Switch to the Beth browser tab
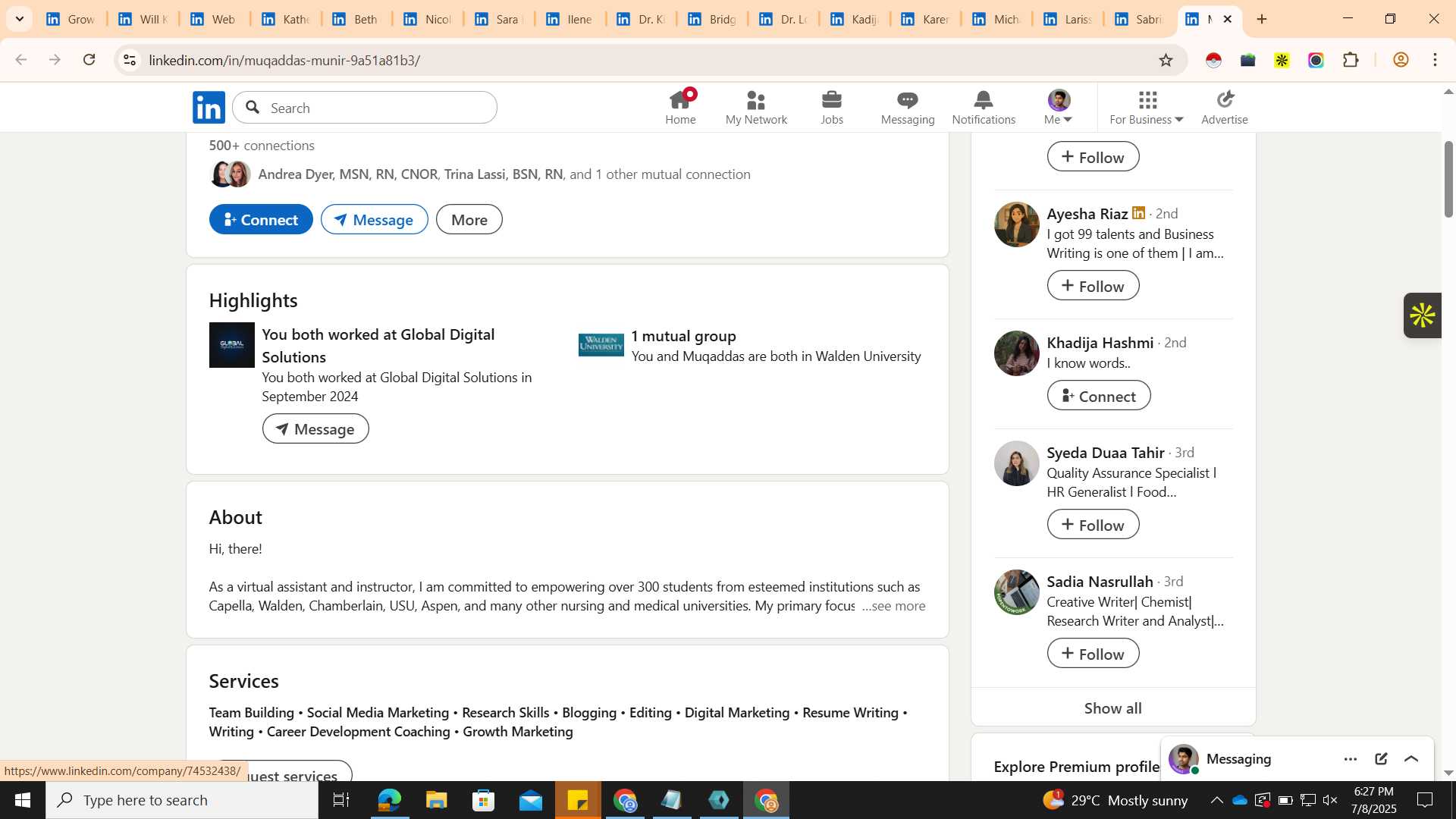This screenshot has height=819, width=1456. (356, 19)
